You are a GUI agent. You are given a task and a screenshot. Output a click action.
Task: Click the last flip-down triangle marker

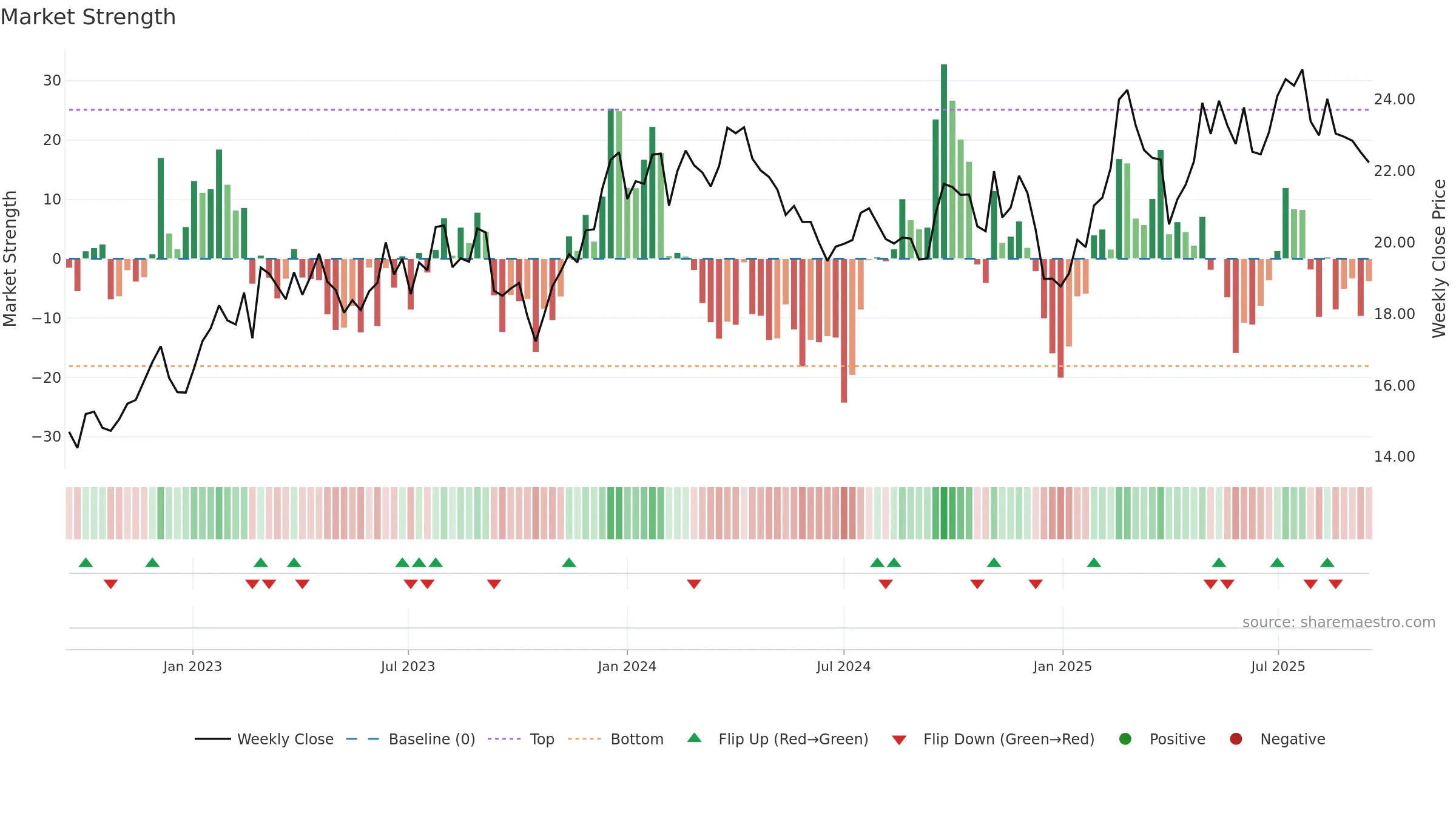[x=1336, y=584]
